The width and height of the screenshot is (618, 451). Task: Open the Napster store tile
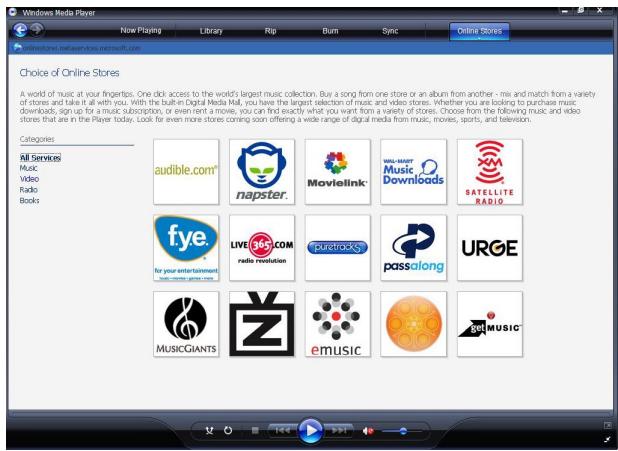coord(262,172)
